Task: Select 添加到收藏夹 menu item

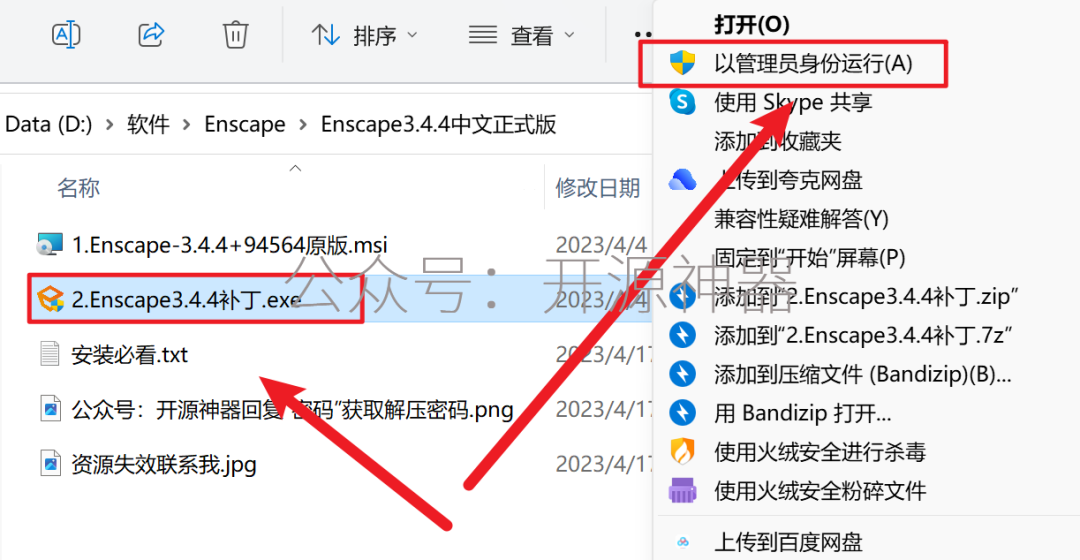Action: (x=778, y=141)
